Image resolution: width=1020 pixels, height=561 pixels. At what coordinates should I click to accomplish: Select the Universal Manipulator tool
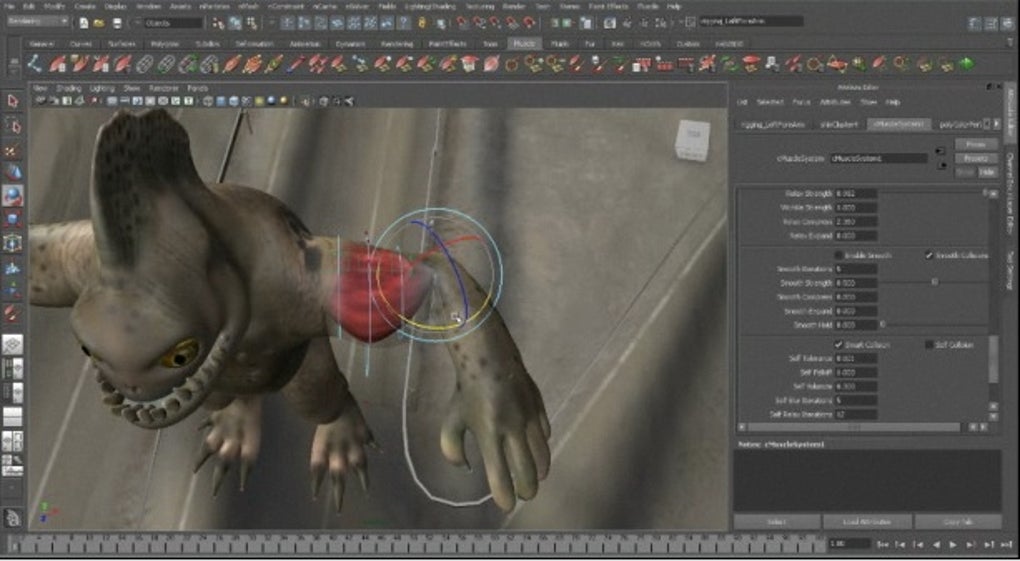[12, 243]
